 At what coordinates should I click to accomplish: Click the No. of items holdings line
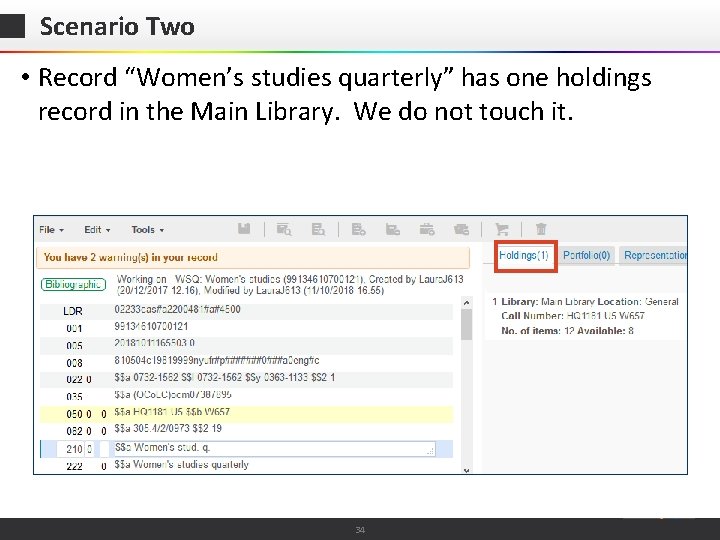point(568,331)
